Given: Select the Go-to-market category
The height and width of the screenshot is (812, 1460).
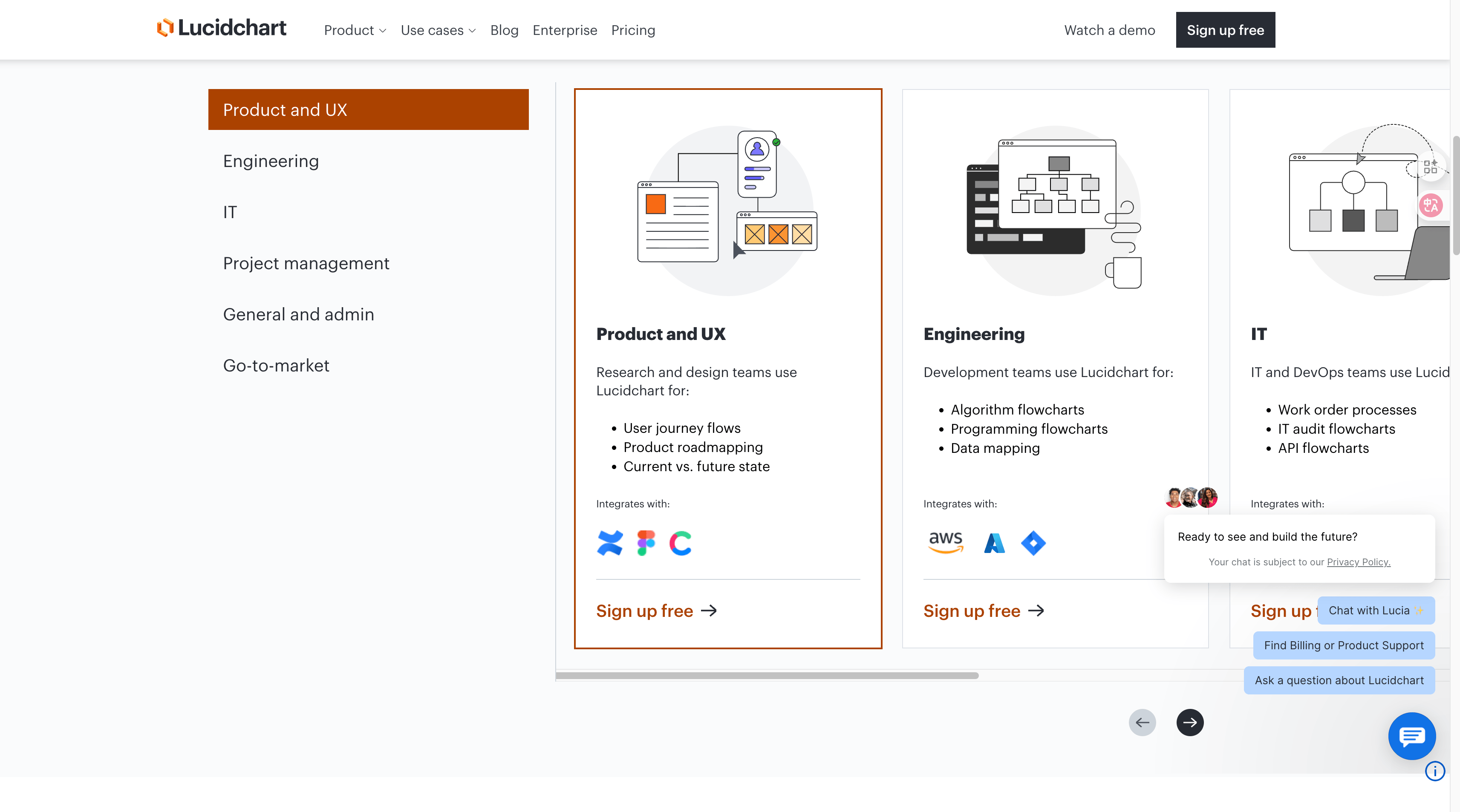Looking at the screenshot, I should (276, 366).
